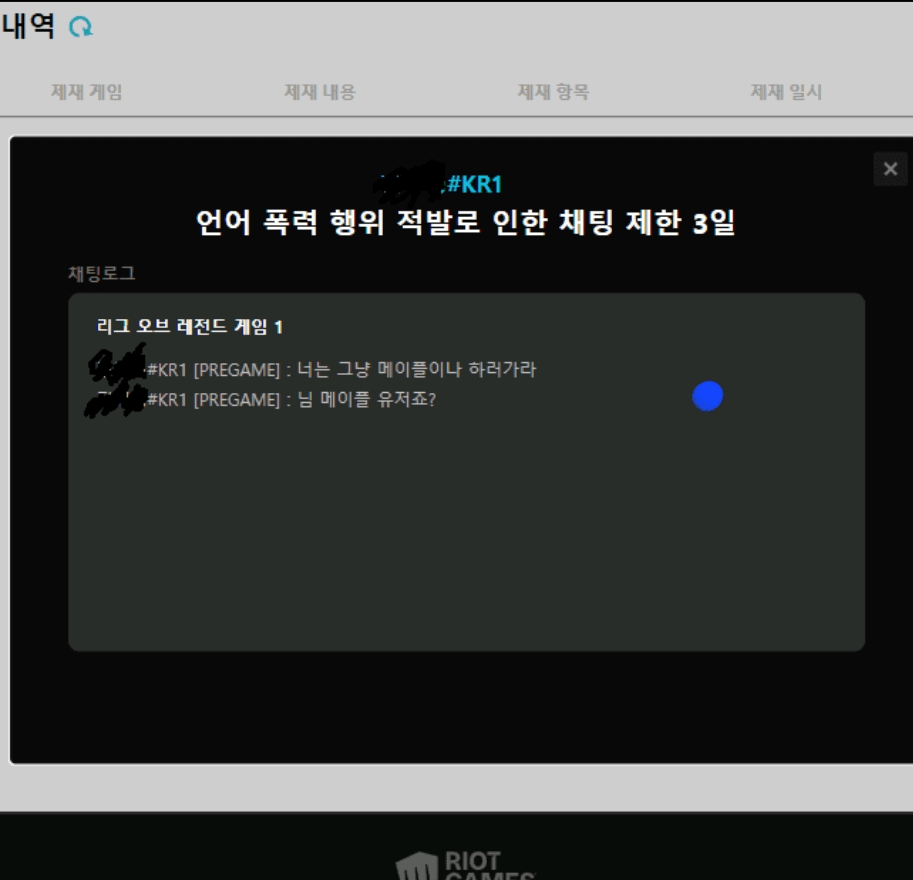Select the 제재 게임 column header
This screenshot has width=913, height=880.
[87, 92]
